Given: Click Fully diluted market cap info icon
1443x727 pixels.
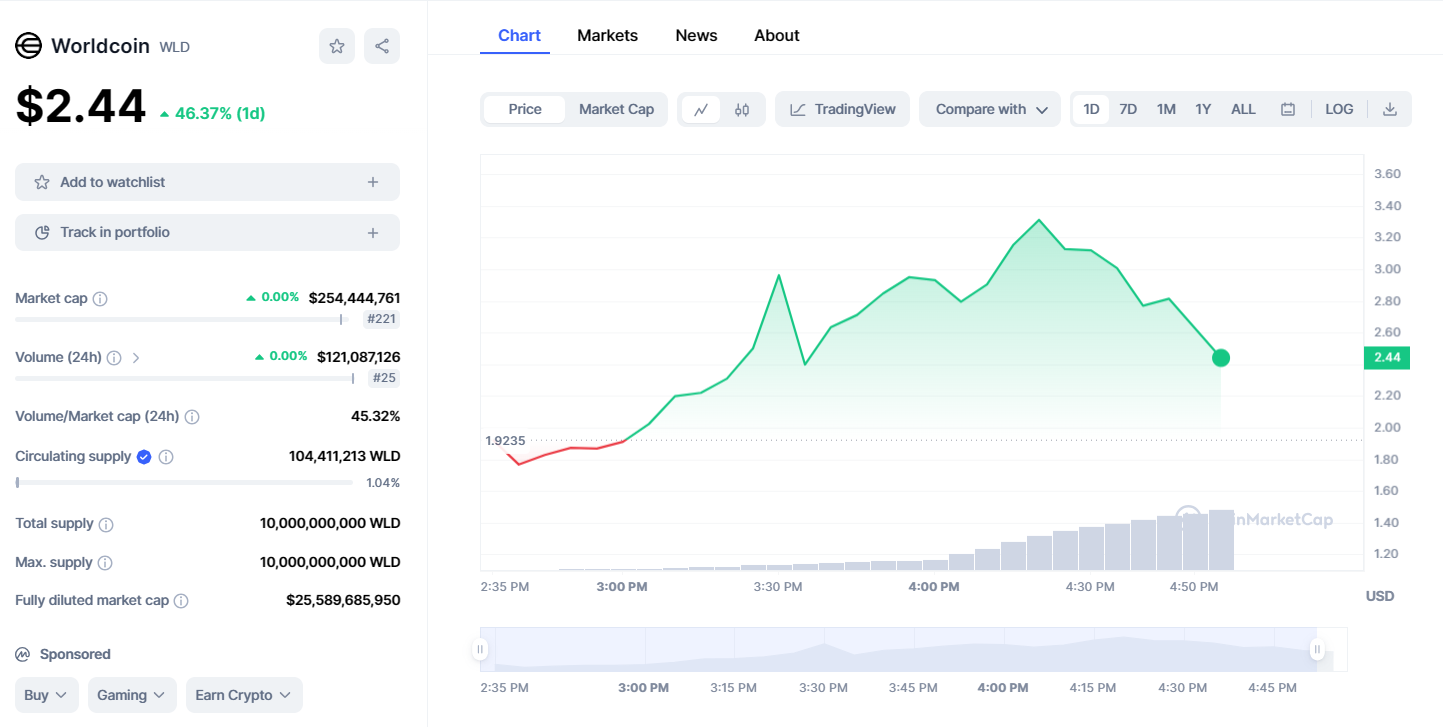Looking at the screenshot, I should coord(181,601).
